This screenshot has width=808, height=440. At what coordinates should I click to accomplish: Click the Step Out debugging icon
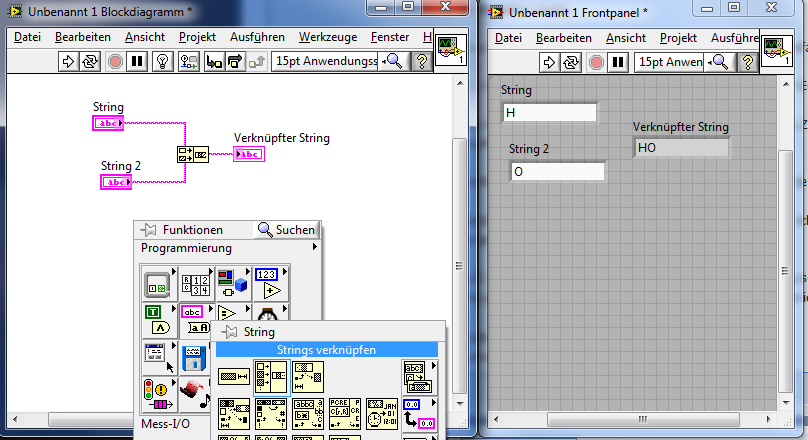[x=256, y=62]
